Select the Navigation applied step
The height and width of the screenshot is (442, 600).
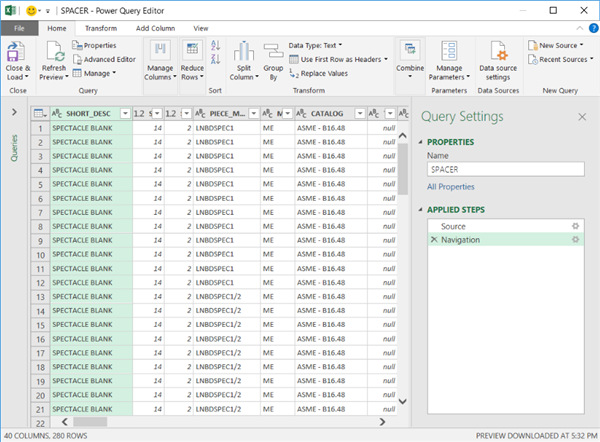(505, 240)
